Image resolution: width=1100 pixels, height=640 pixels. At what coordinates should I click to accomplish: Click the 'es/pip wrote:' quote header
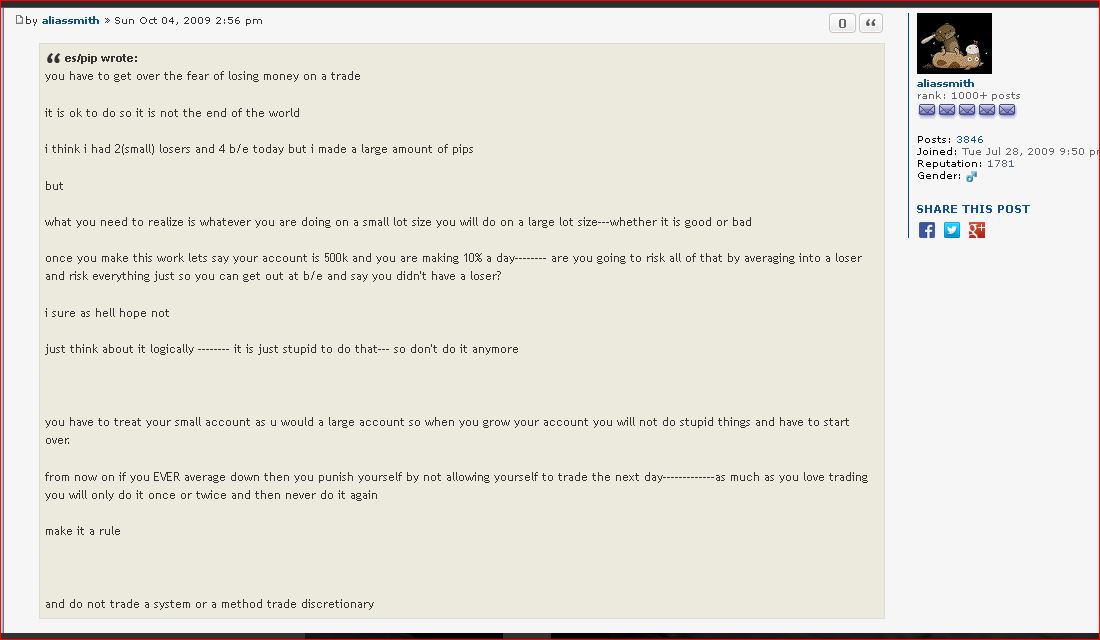coord(101,58)
